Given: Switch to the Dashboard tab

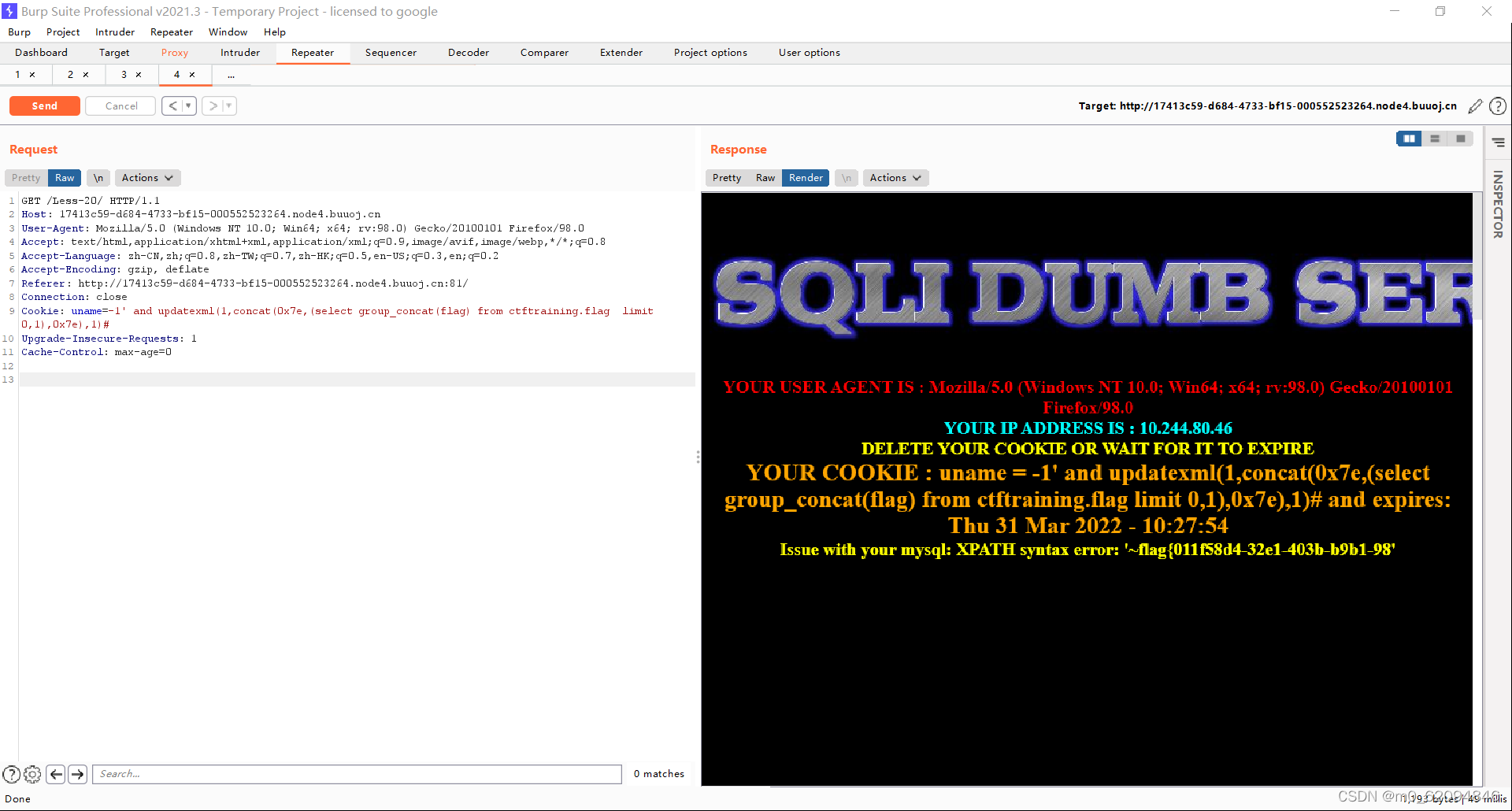Looking at the screenshot, I should pyautogui.click(x=41, y=53).
